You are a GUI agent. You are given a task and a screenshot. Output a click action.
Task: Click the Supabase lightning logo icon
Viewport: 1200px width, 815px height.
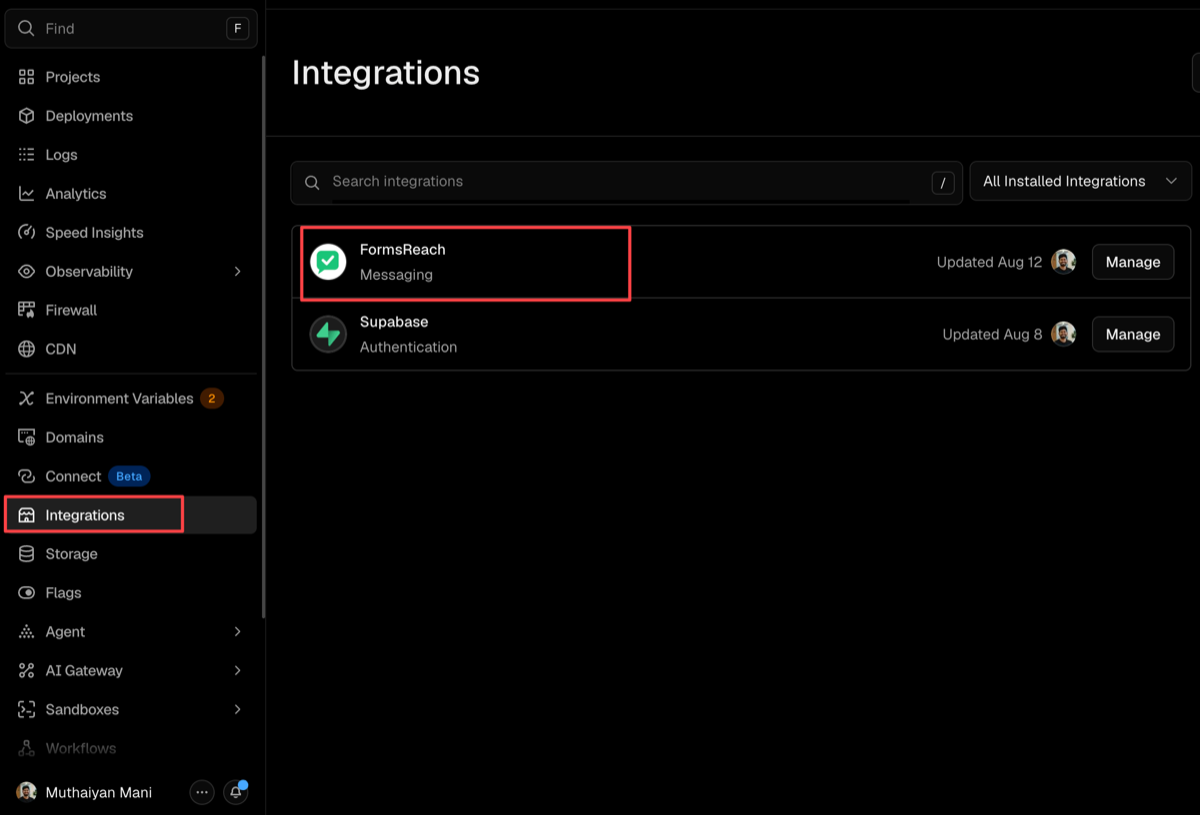click(328, 335)
